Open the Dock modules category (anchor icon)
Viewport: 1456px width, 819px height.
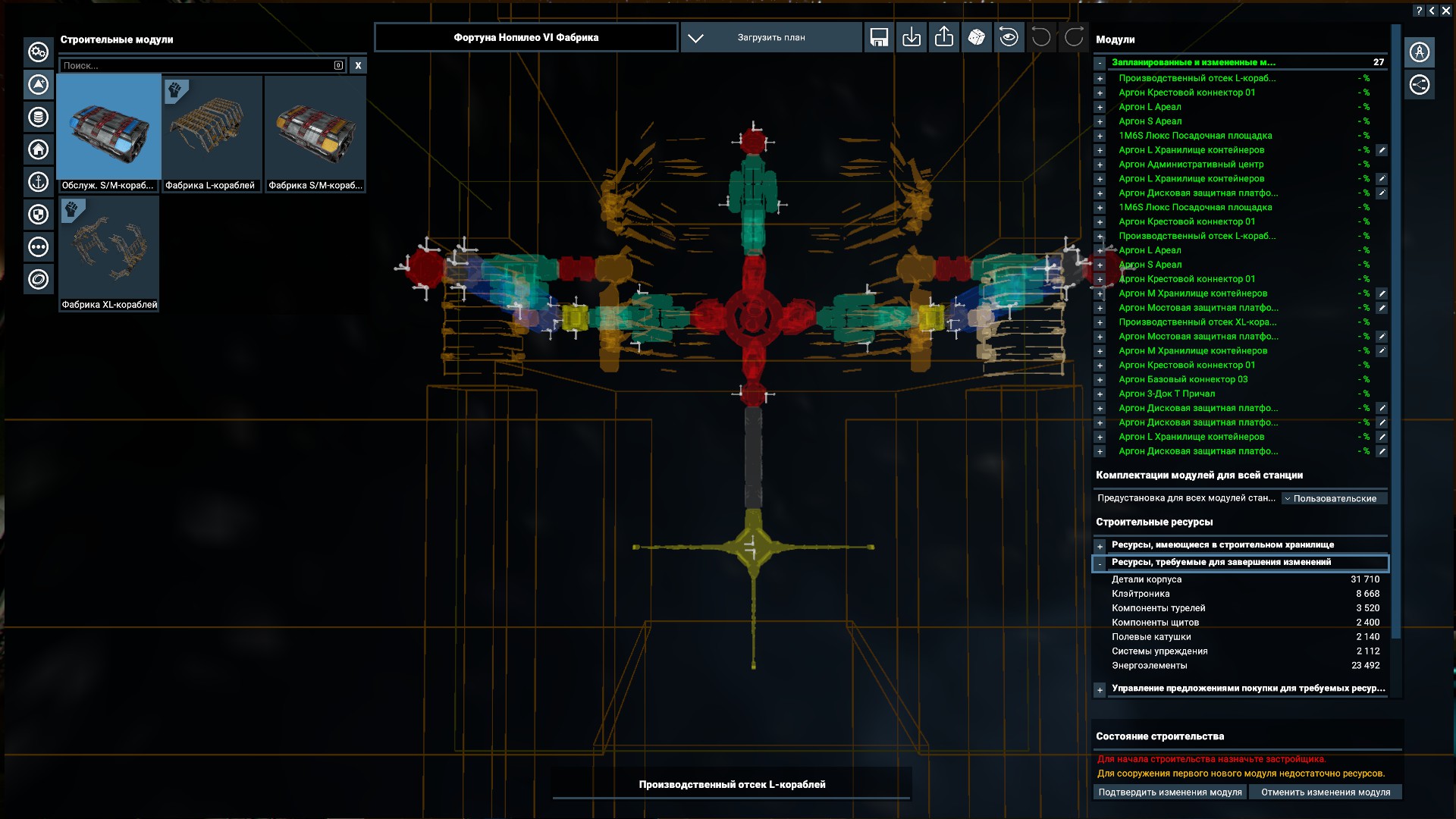coord(38,182)
